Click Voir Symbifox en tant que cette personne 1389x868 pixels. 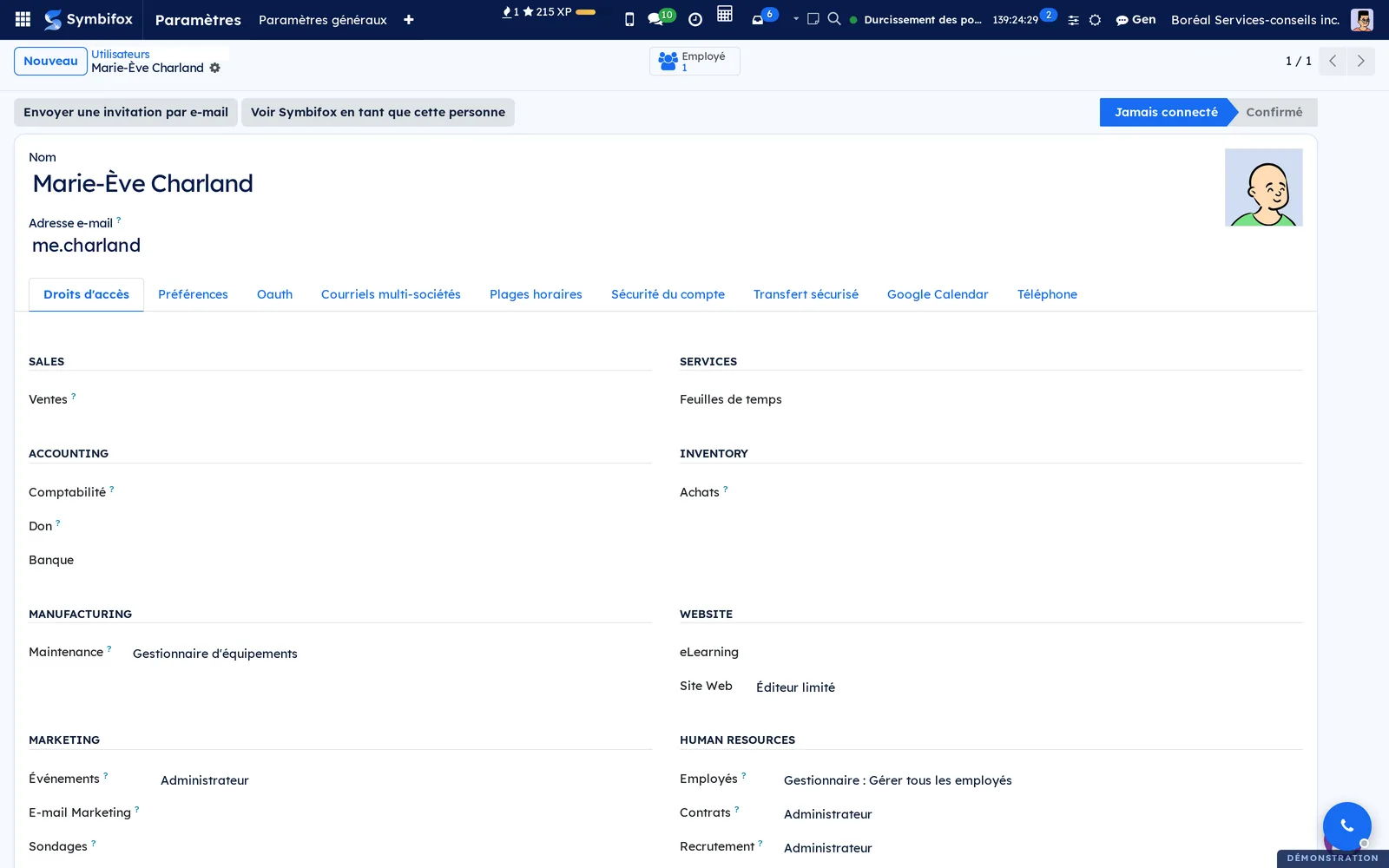pyautogui.click(x=378, y=112)
